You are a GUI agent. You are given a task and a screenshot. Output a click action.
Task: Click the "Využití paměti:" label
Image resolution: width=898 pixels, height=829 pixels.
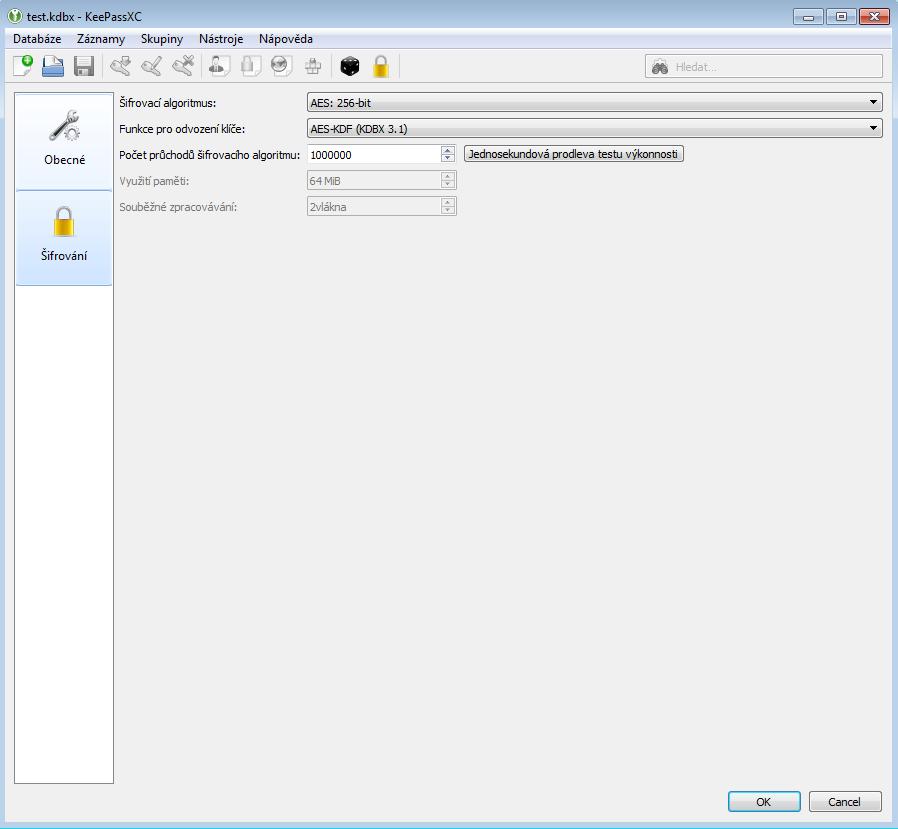154,181
